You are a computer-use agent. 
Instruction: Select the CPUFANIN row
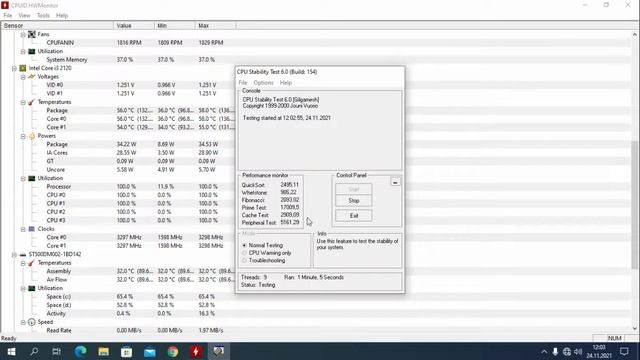click(316, 43)
